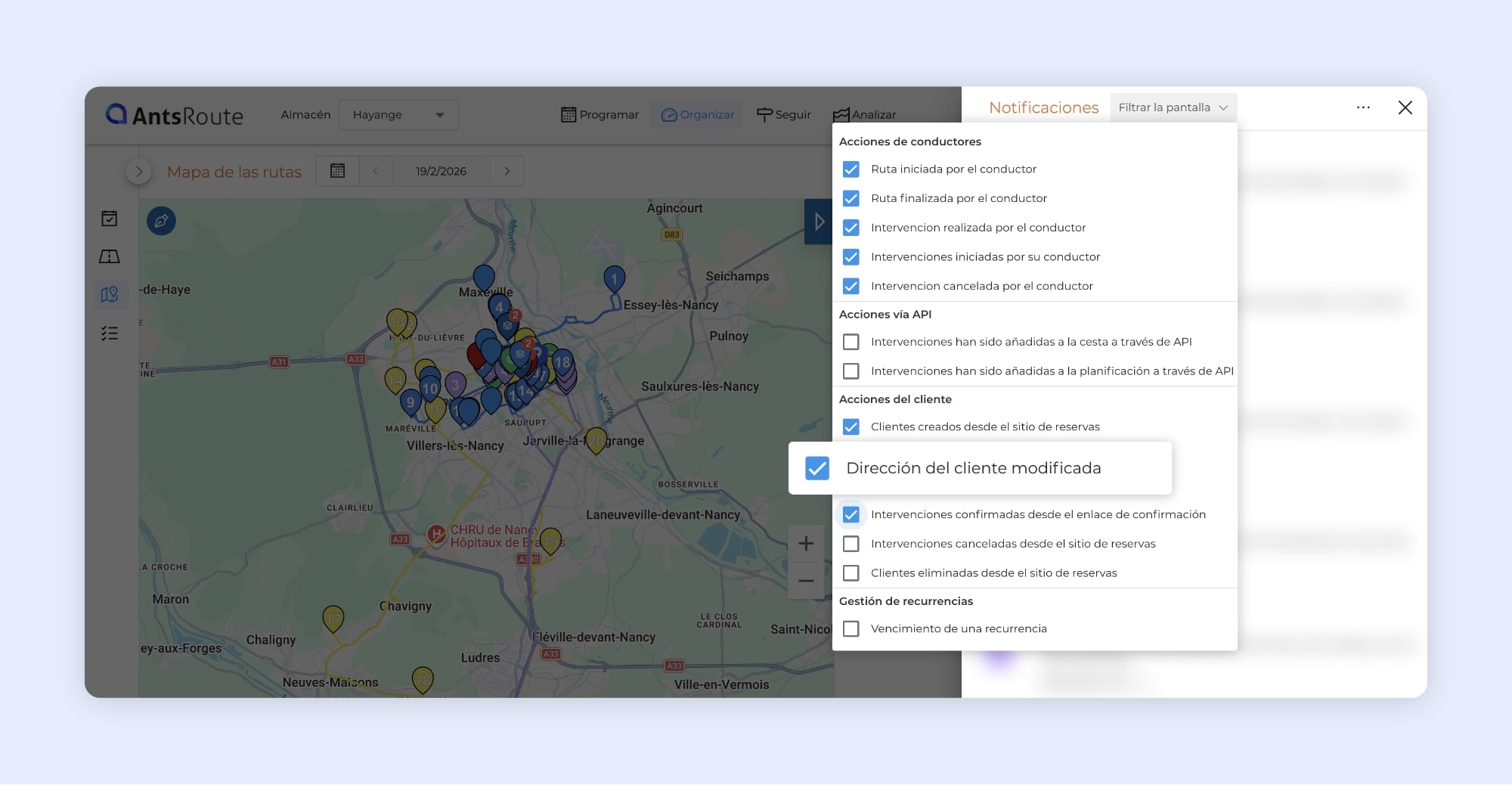1512x785 pixels.
Task: Click the blue pen edit icon on map
Action: (161, 221)
